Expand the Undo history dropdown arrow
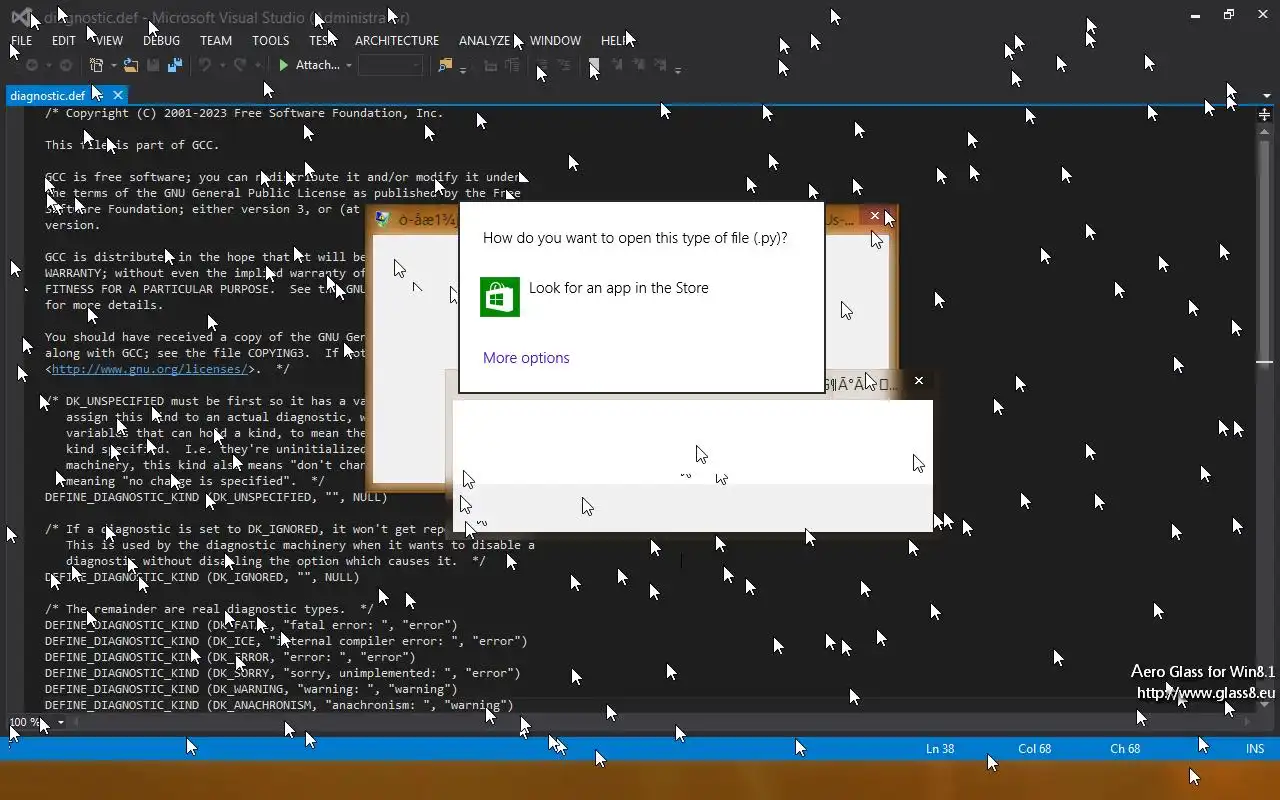This screenshot has width=1280, height=800. coord(222,65)
